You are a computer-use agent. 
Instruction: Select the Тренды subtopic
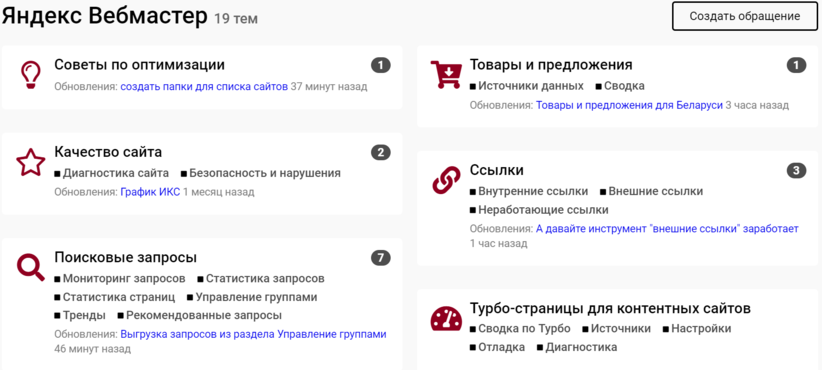pyautogui.click(x=80, y=315)
